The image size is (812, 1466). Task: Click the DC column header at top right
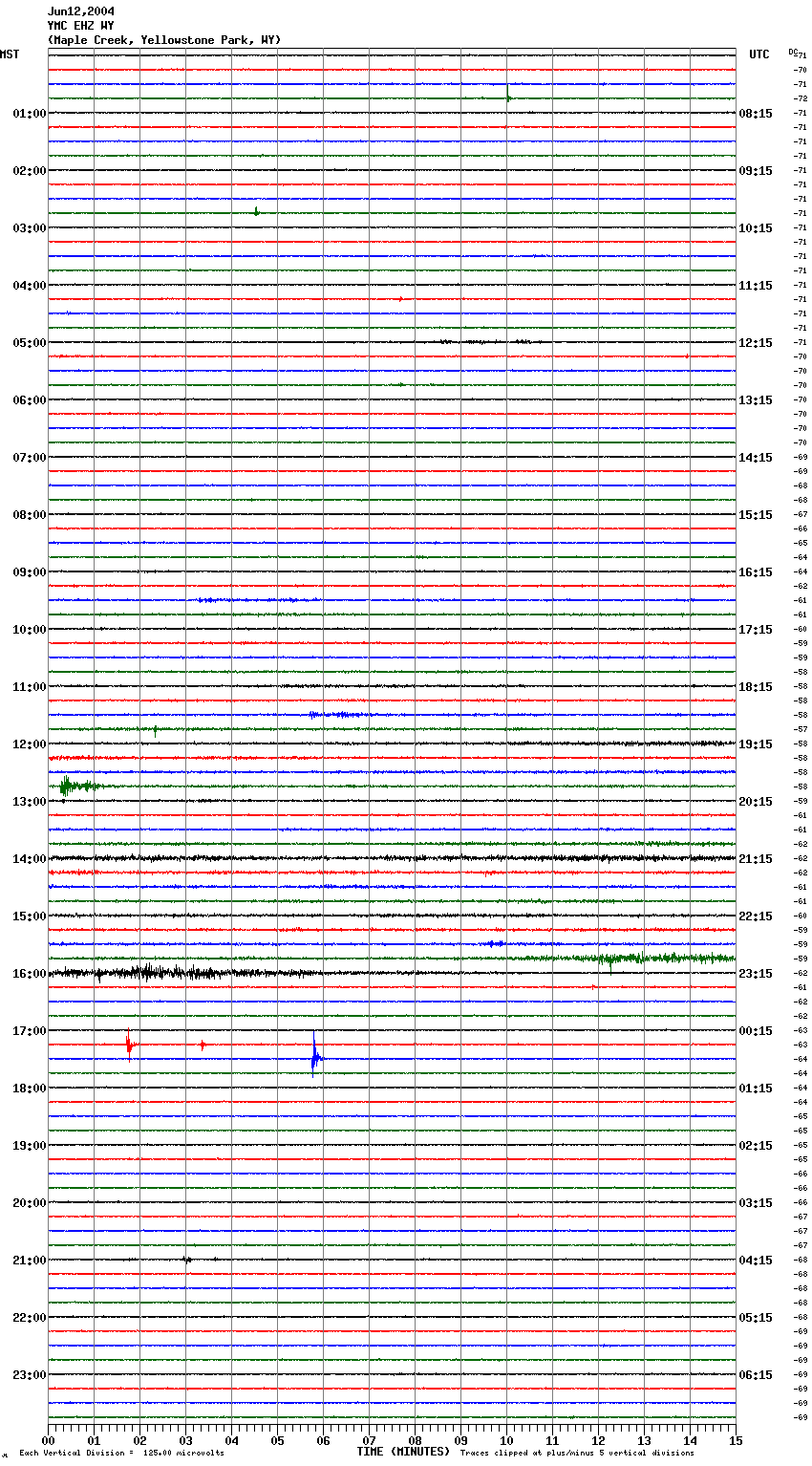pos(795,53)
